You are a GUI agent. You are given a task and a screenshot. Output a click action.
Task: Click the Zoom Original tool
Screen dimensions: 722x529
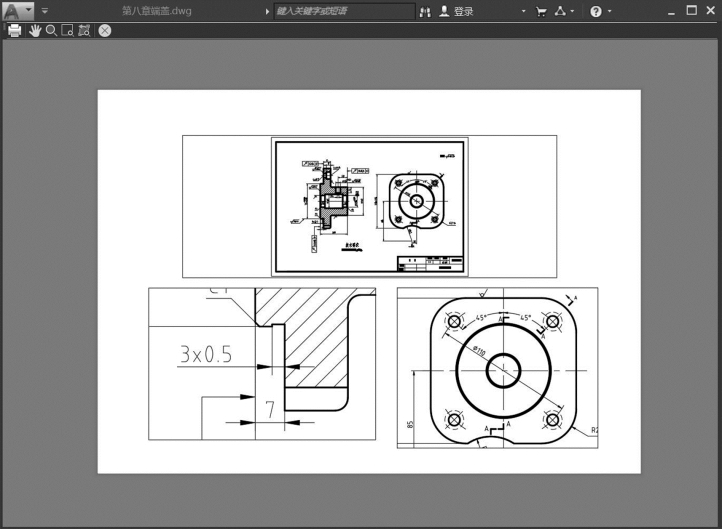tap(84, 30)
